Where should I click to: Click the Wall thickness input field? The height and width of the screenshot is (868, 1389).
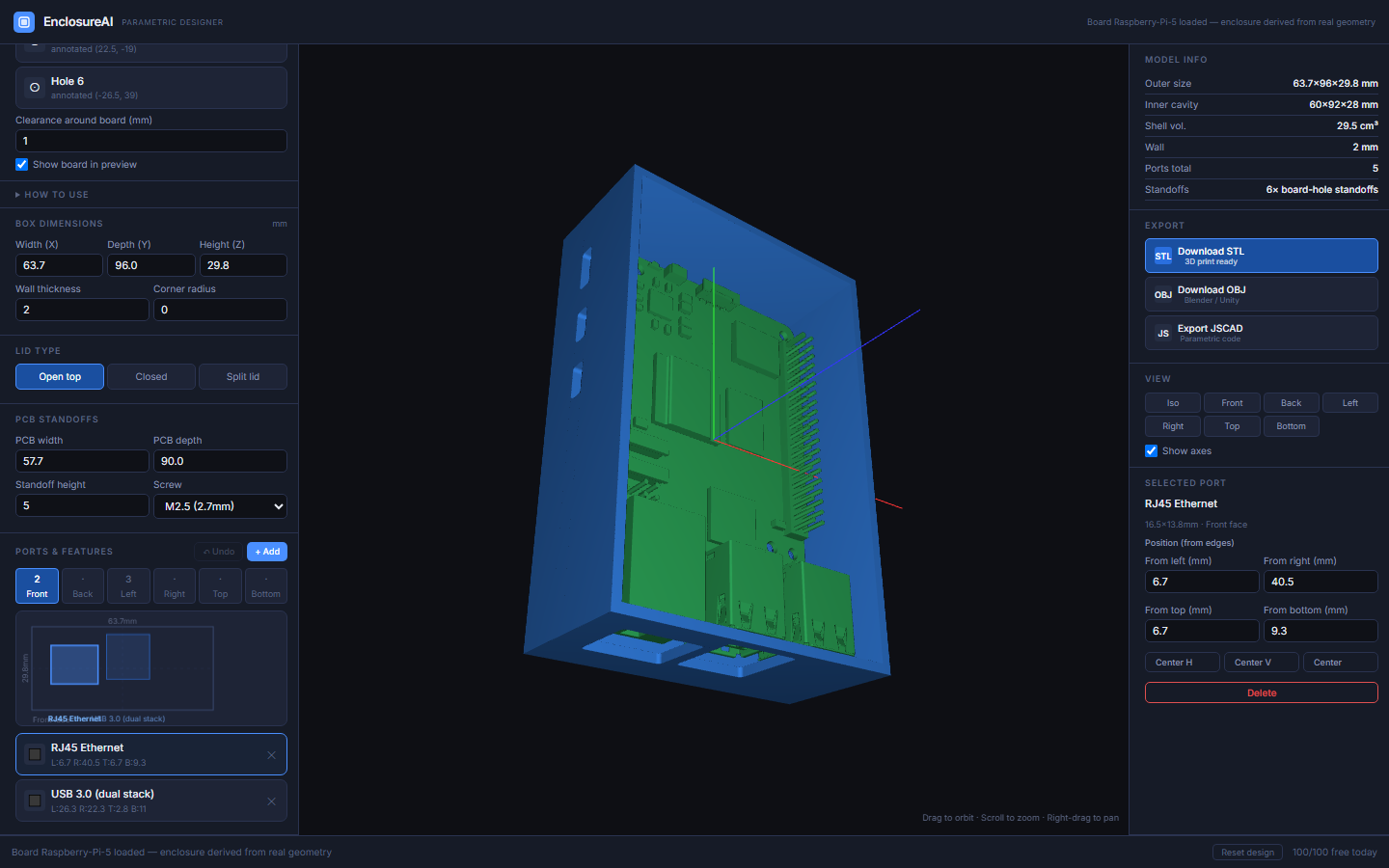[82, 310]
